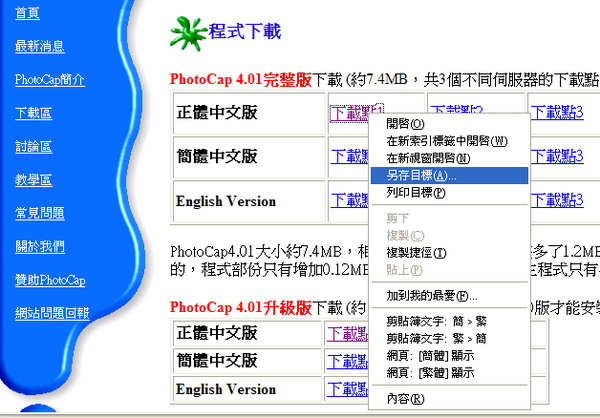Open the PhotoCap簡介 sidebar link
Image resolution: width=600 pixels, height=418 pixels.
(x=49, y=79)
